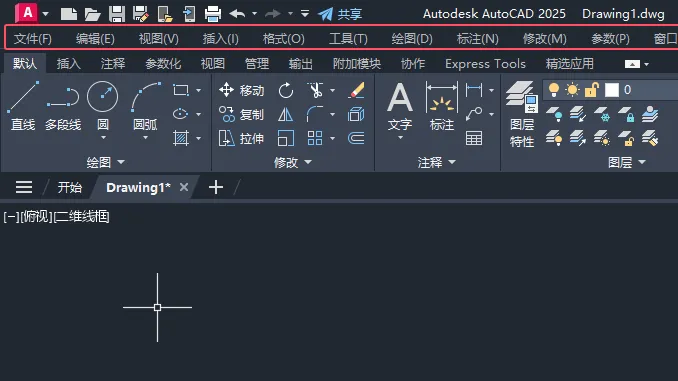678x381 pixels.
Task: Switch to the 注释 ribbon tab
Action: coord(113,64)
